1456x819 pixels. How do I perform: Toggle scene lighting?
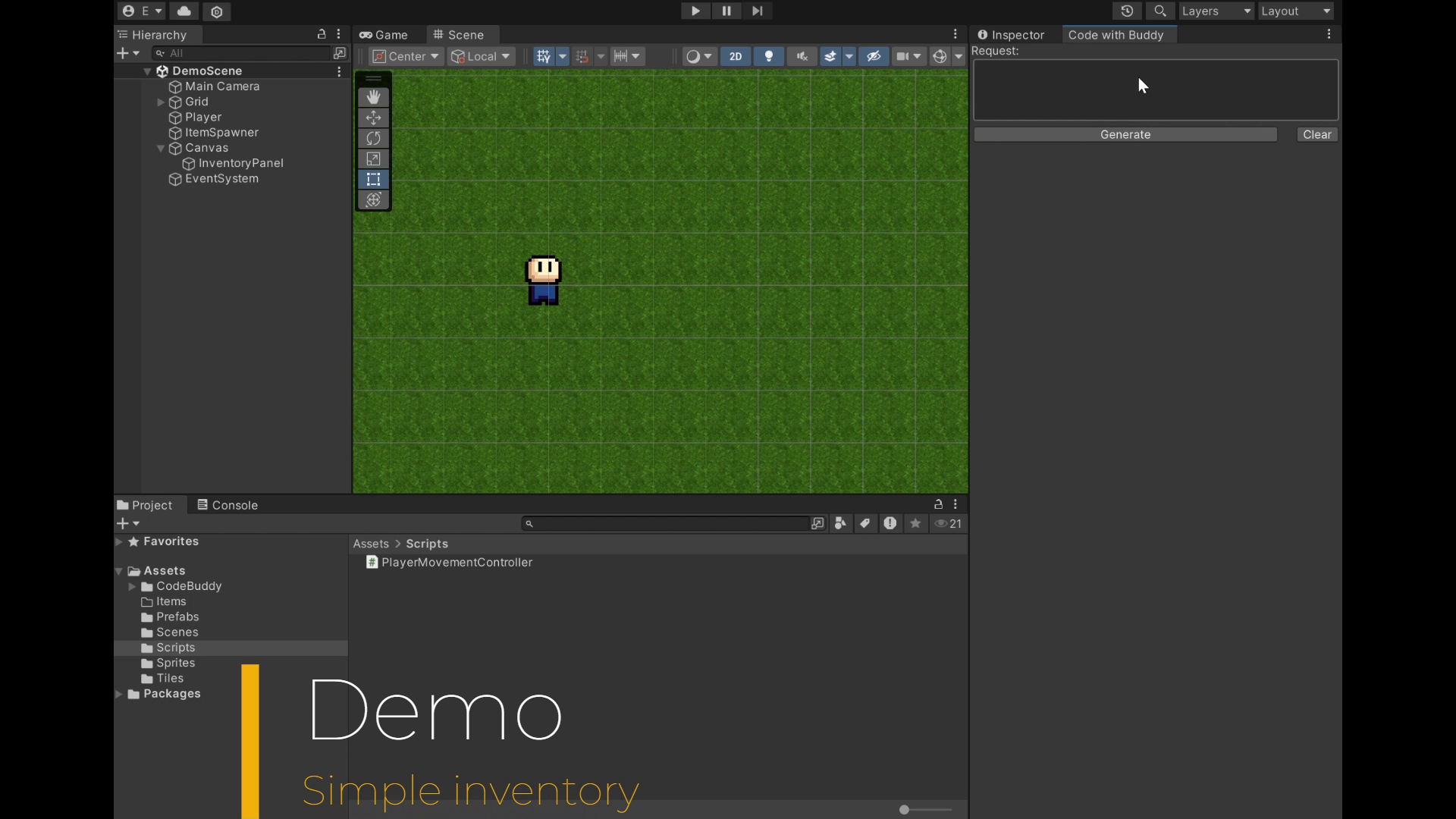[x=768, y=57]
